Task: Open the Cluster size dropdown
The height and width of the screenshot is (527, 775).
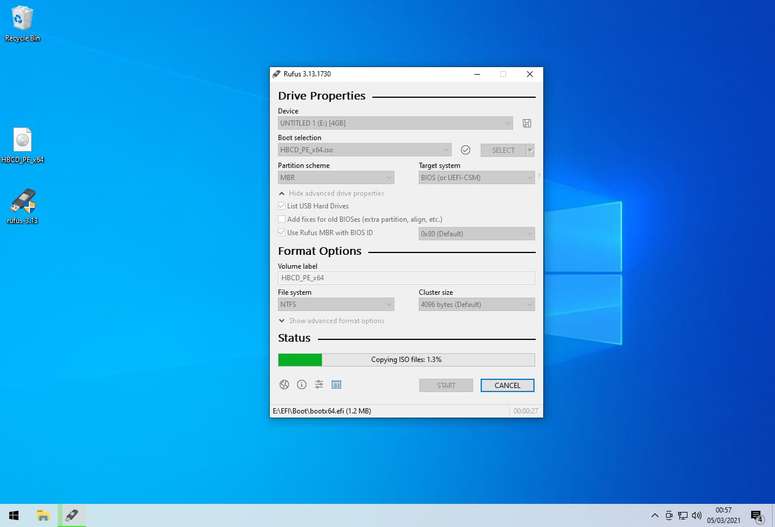Action: [476, 304]
